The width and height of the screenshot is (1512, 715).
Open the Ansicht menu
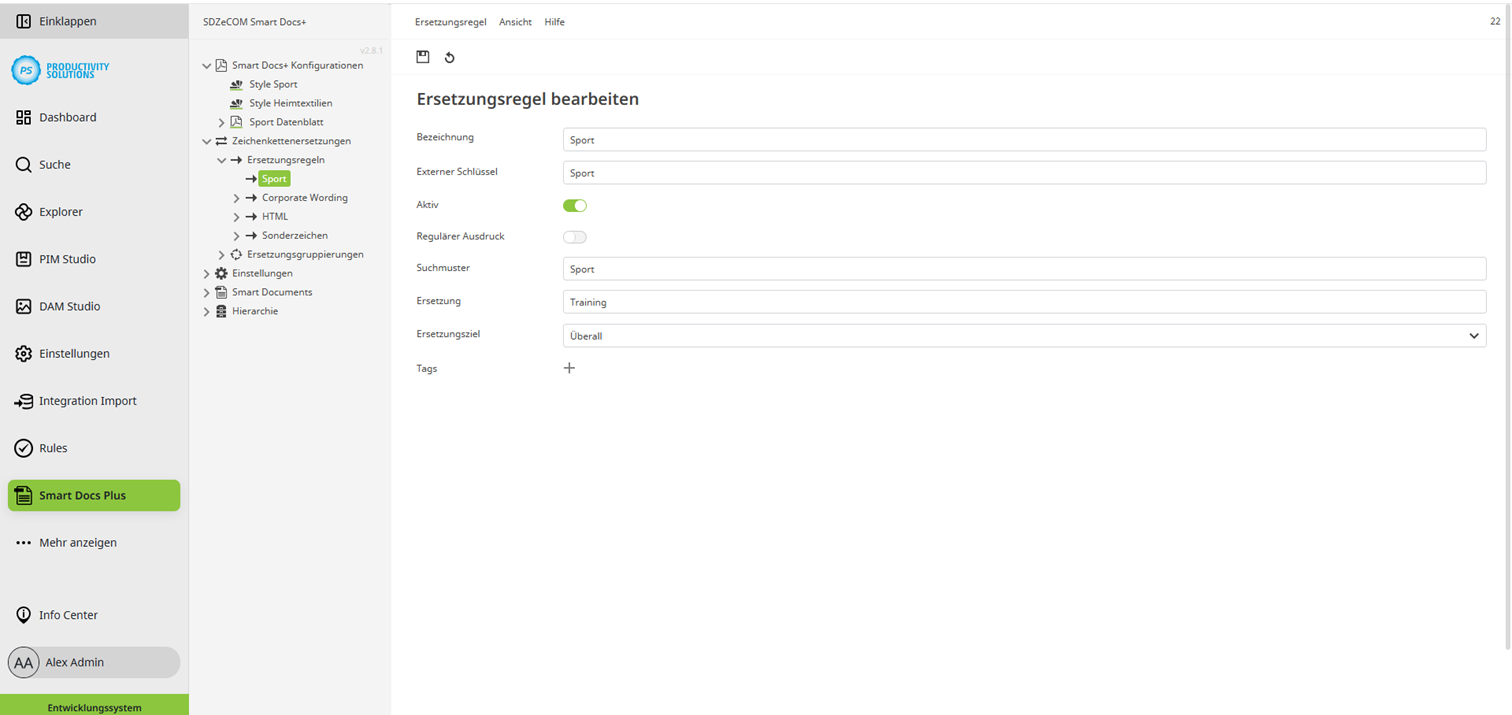point(515,21)
